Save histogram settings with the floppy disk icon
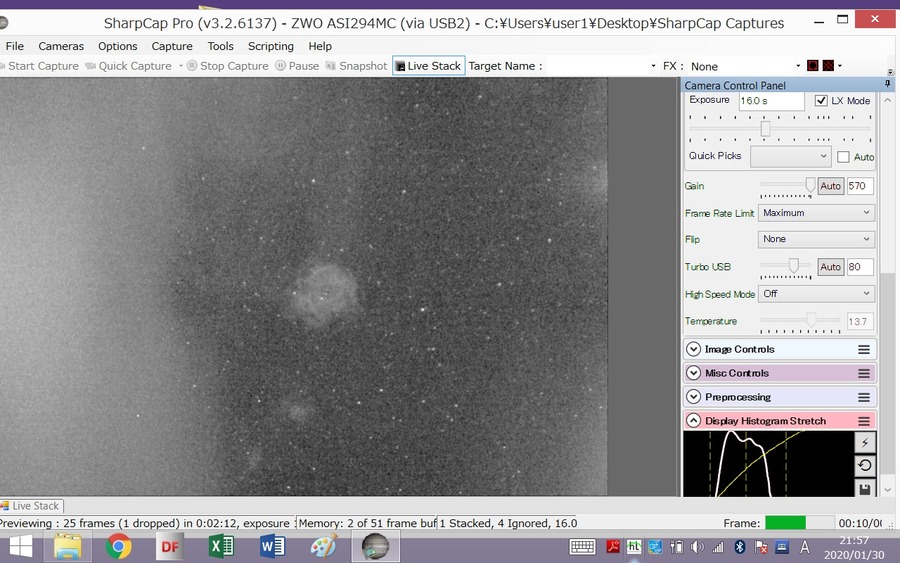Viewport: 900px width, 563px height. tap(864, 488)
